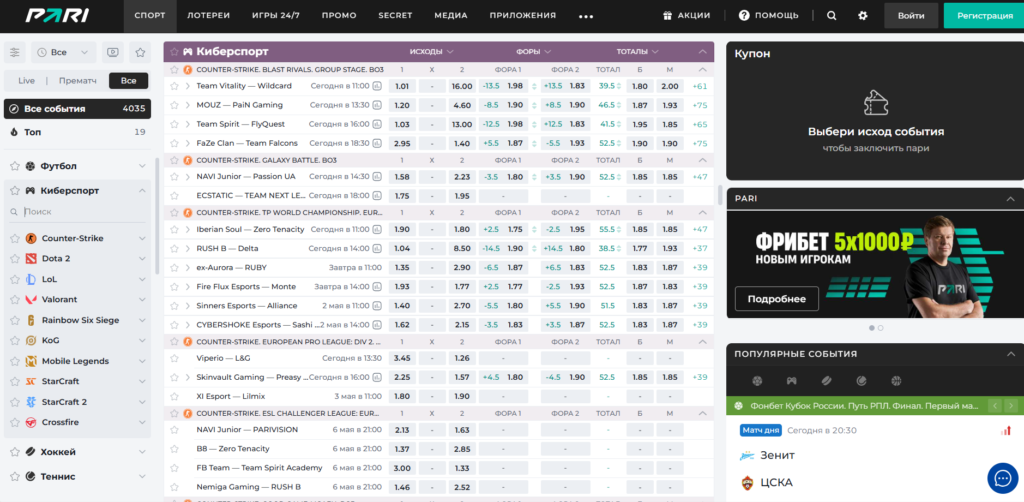This screenshot has width=1024, height=502.
Task: Open statistics icon for Team Vitality — Wildcard
Action: tap(377, 86)
